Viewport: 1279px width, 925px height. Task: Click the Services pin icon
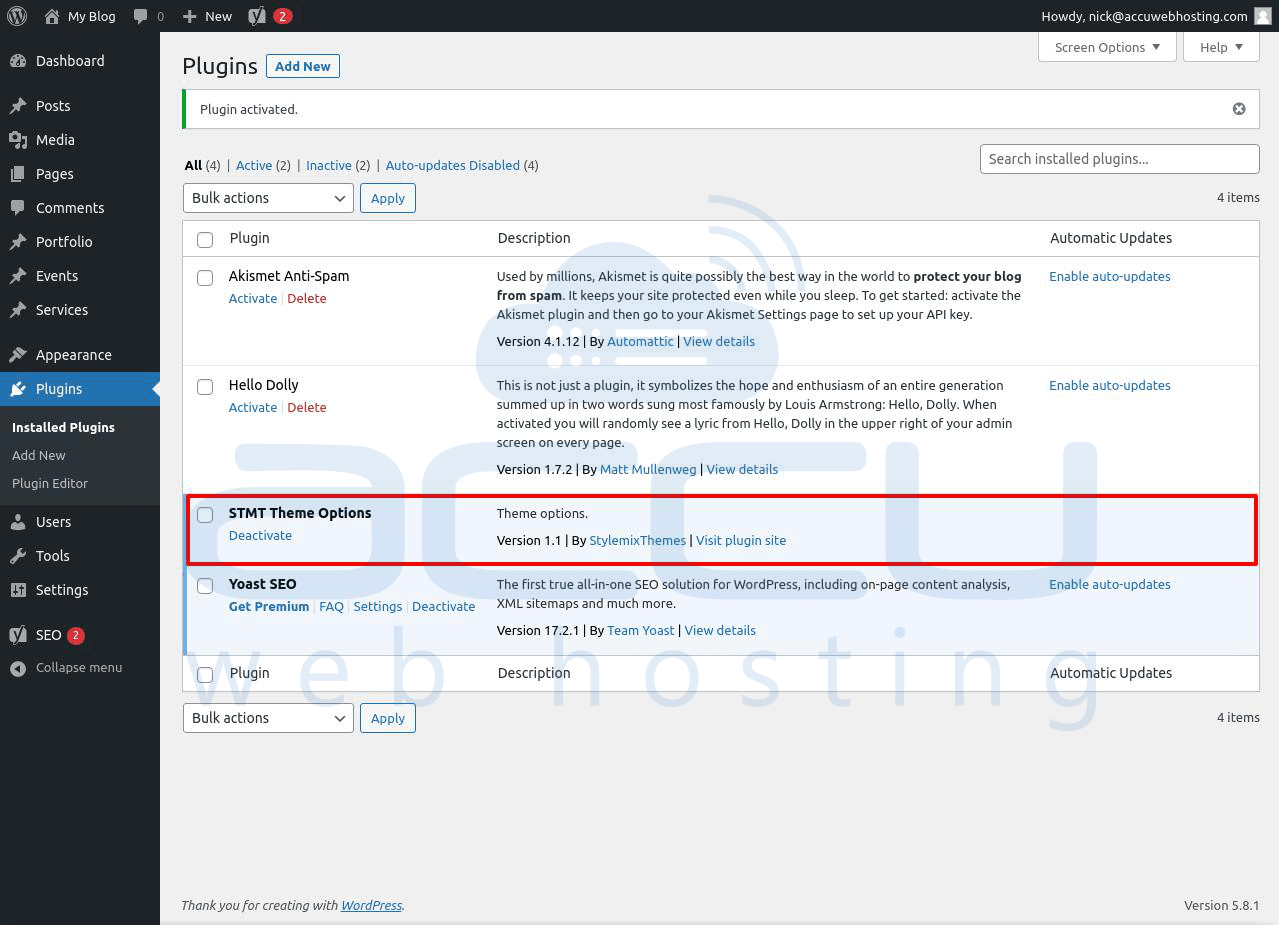(18, 310)
